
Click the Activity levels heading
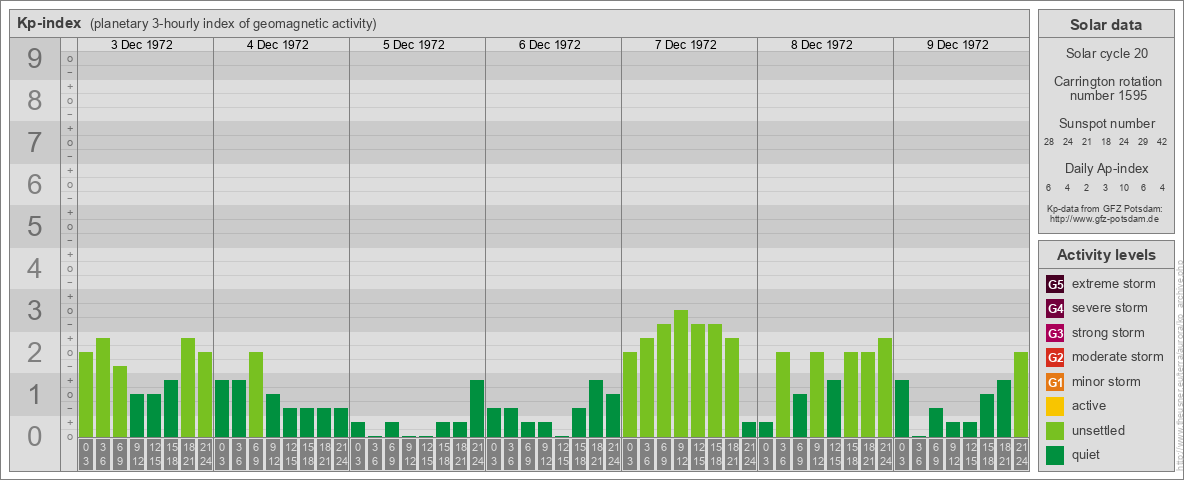click(x=1106, y=255)
